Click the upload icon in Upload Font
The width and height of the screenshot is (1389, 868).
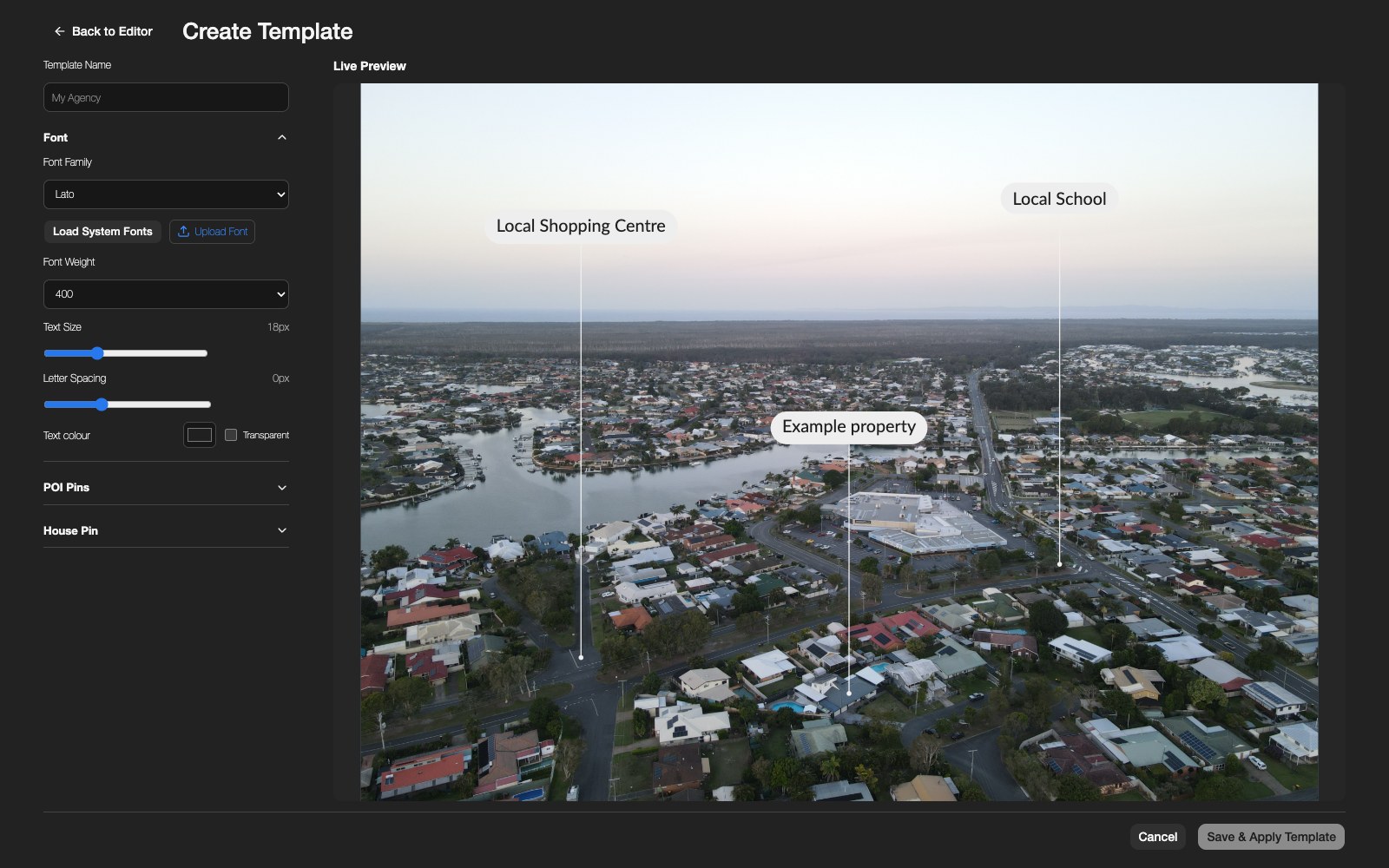pos(183,232)
